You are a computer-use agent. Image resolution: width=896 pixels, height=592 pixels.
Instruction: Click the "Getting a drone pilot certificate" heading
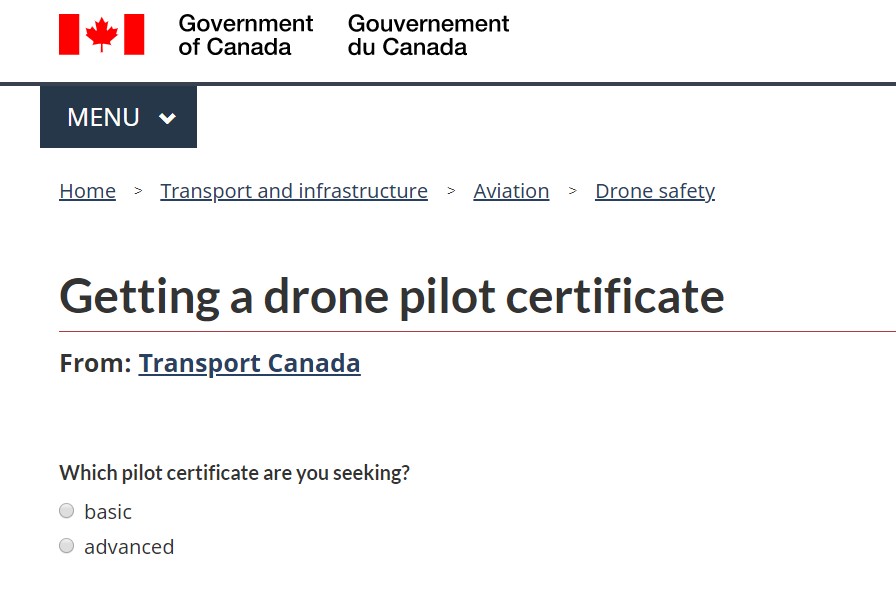[392, 296]
